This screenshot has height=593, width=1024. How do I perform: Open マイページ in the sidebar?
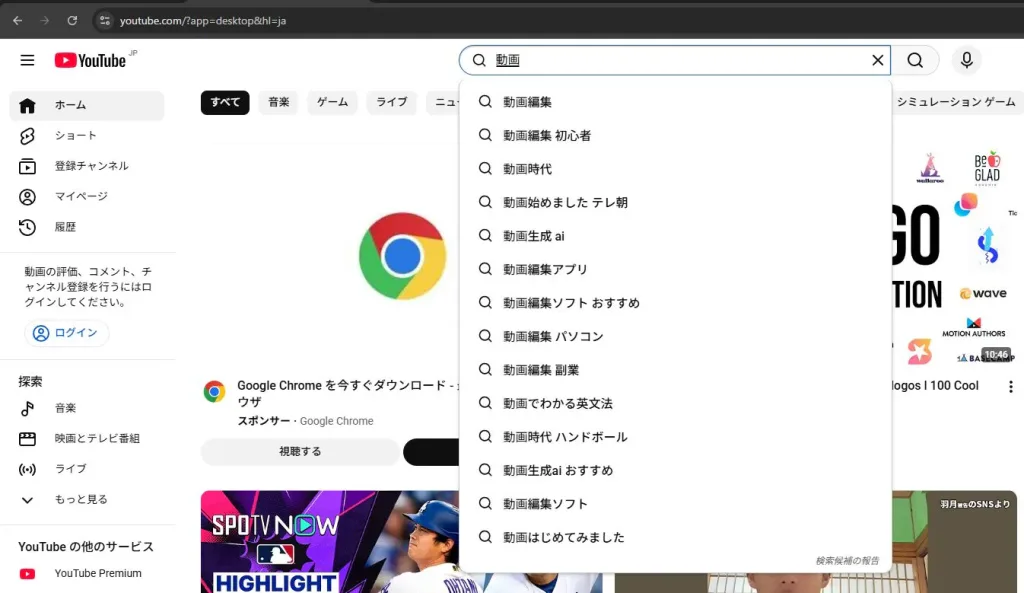pos(87,197)
